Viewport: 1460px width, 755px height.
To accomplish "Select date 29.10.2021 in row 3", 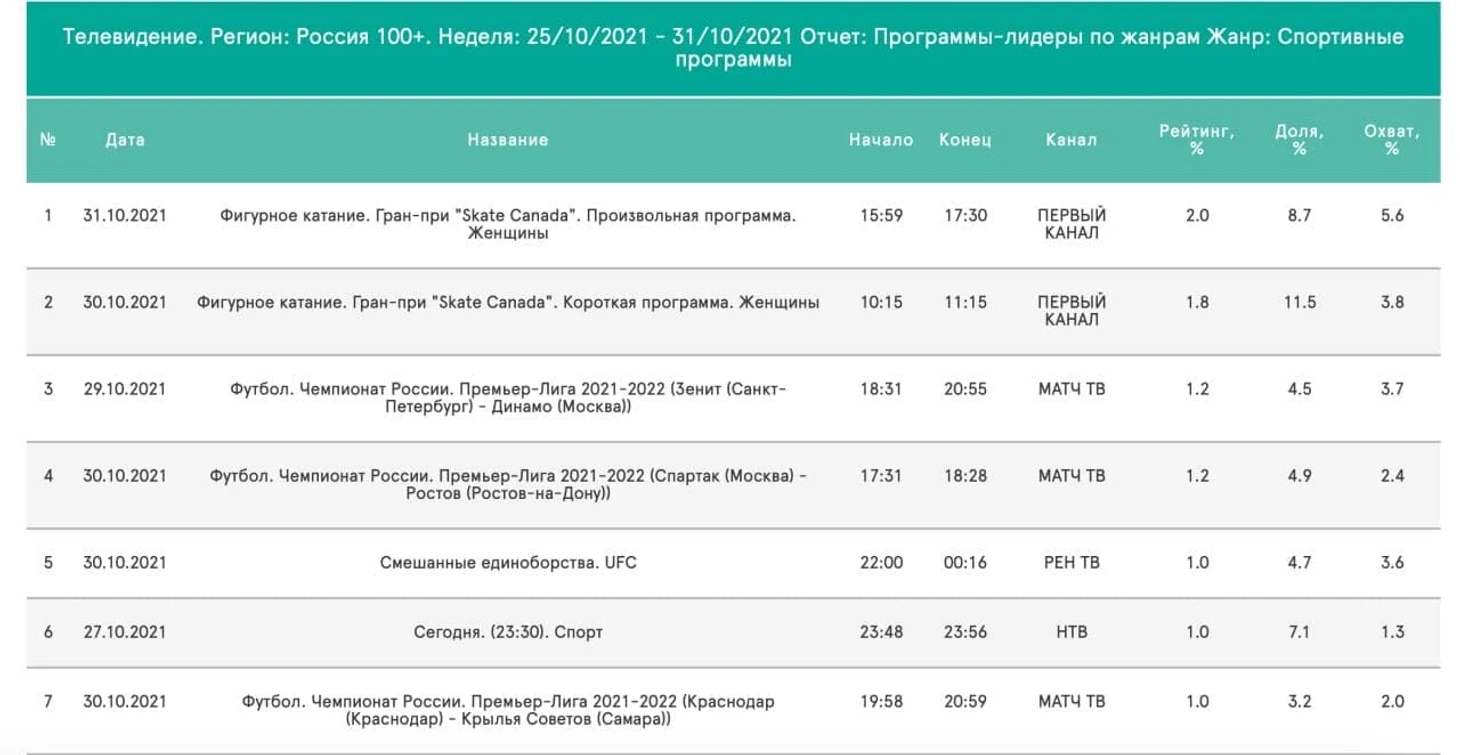I will coord(125,389).
